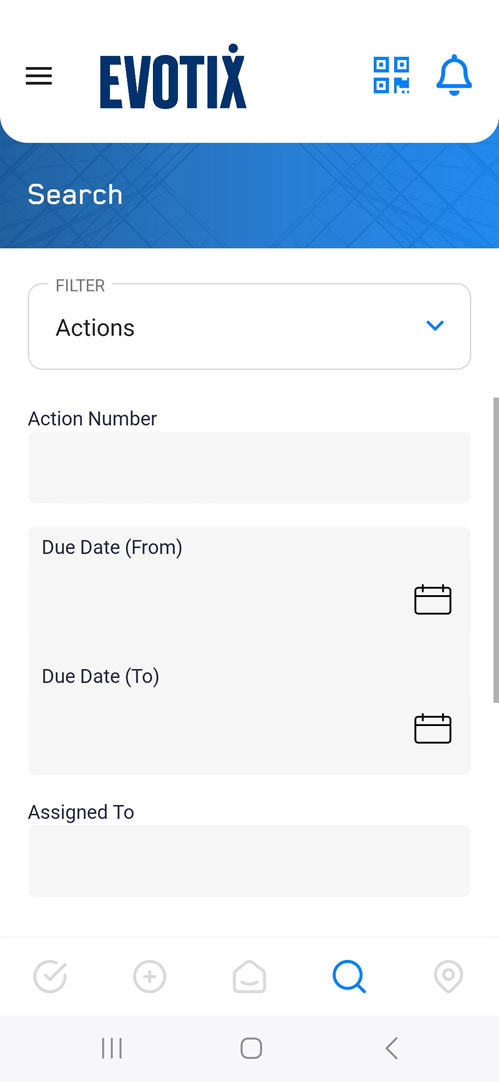Tap the Due Date (To) field
Screen dimensions: 499x1082
pos(249,715)
